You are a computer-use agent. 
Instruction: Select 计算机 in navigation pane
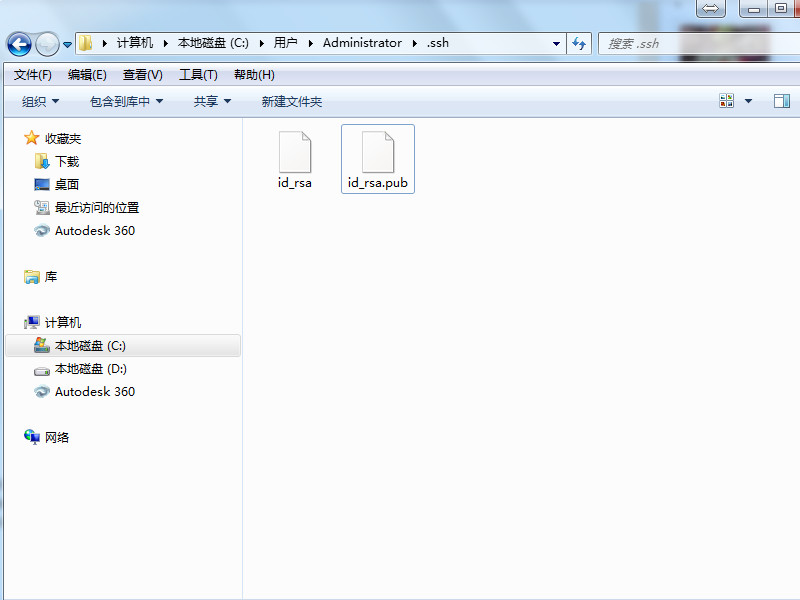tap(63, 322)
